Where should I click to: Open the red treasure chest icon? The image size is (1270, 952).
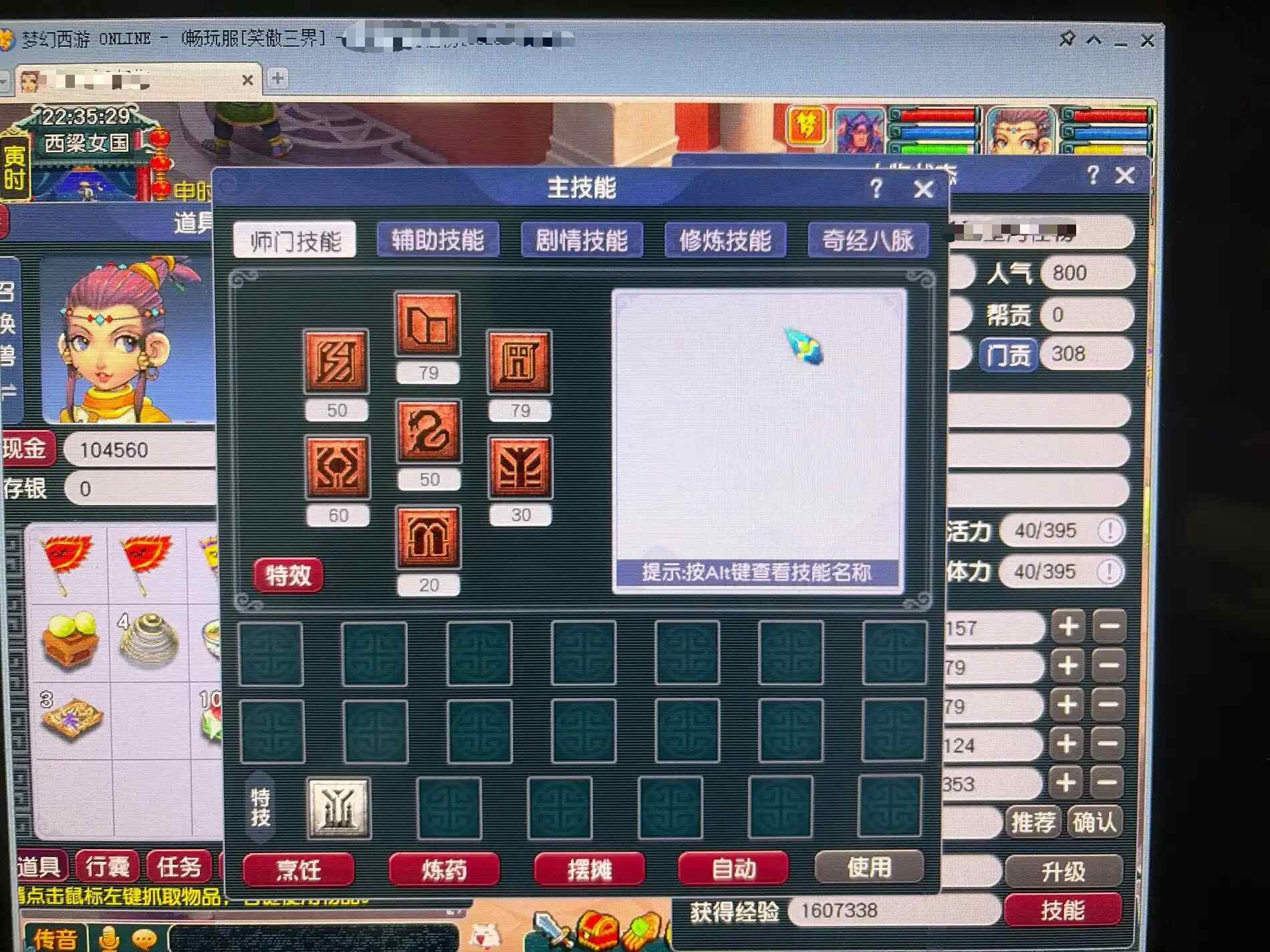598,930
